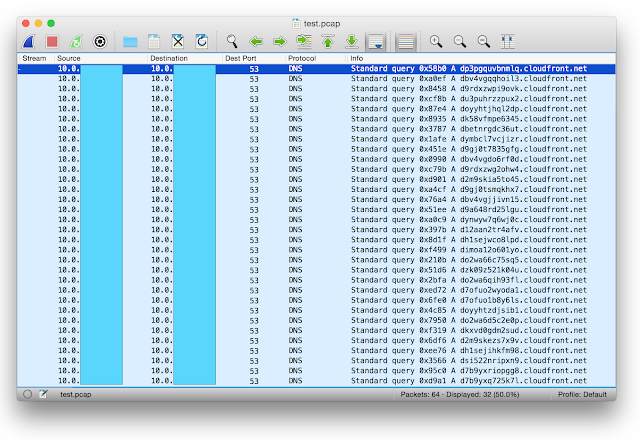Click the Profile: Default status entry
The width and height of the screenshot is (640, 440).
(x=582, y=394)
